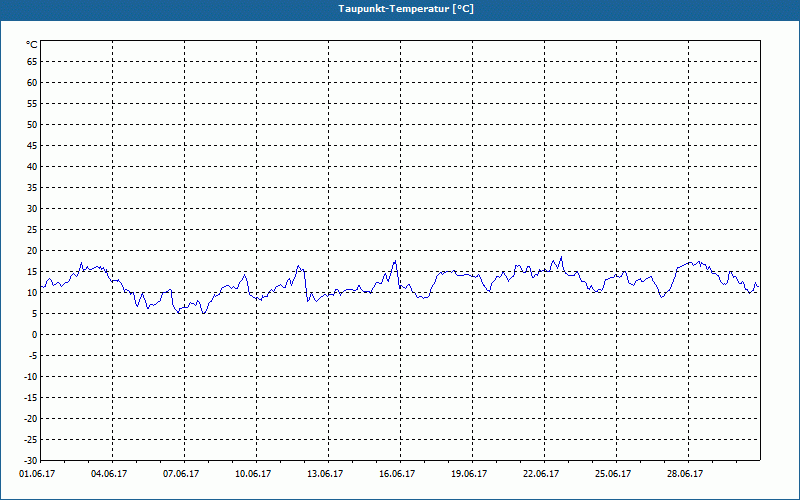Click the 30 y-axis label
Viewport: 800px width, 500px height.
[x=32, y=209]
